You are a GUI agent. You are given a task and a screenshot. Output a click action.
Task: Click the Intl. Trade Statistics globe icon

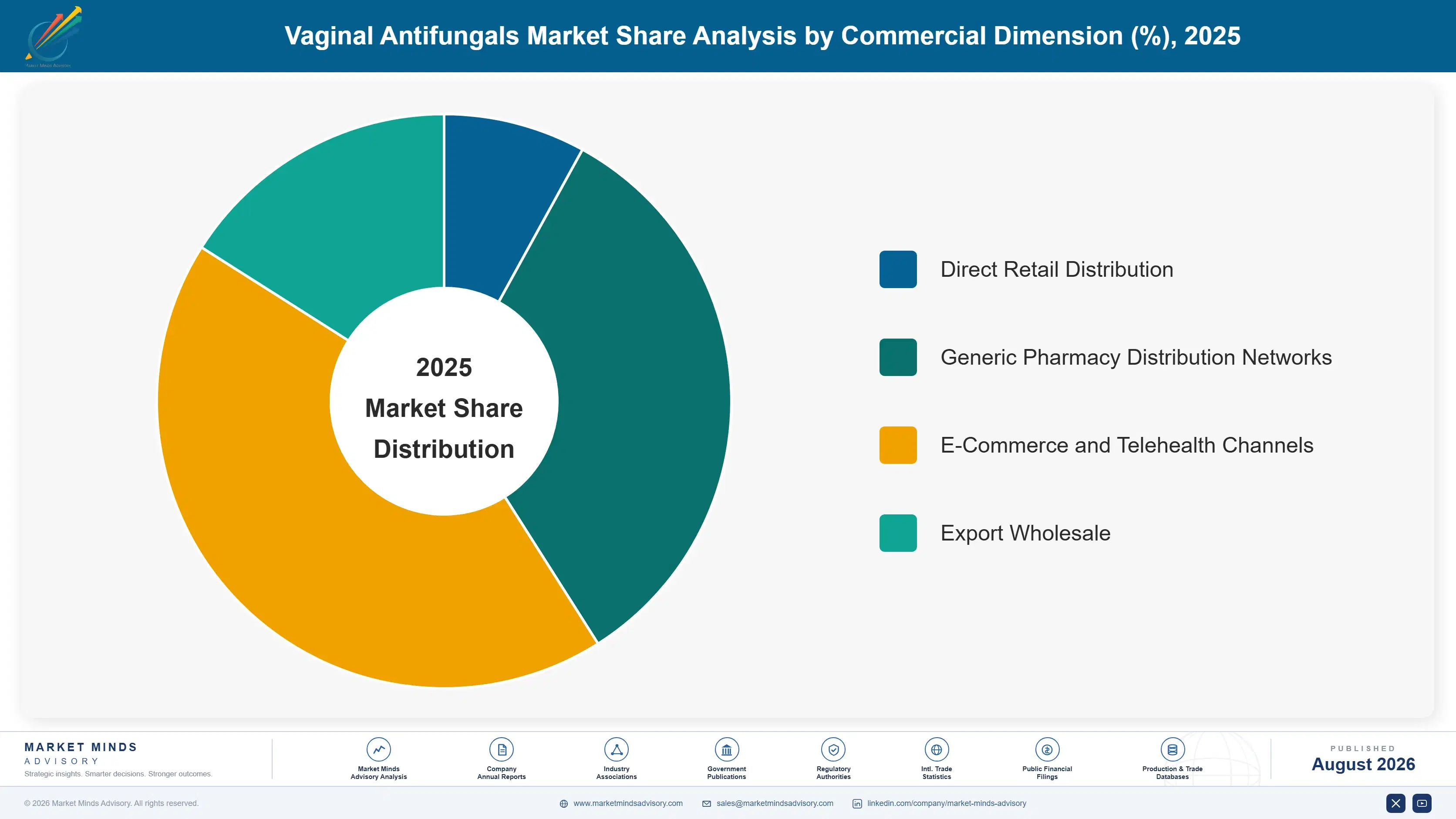pos(937,749)
